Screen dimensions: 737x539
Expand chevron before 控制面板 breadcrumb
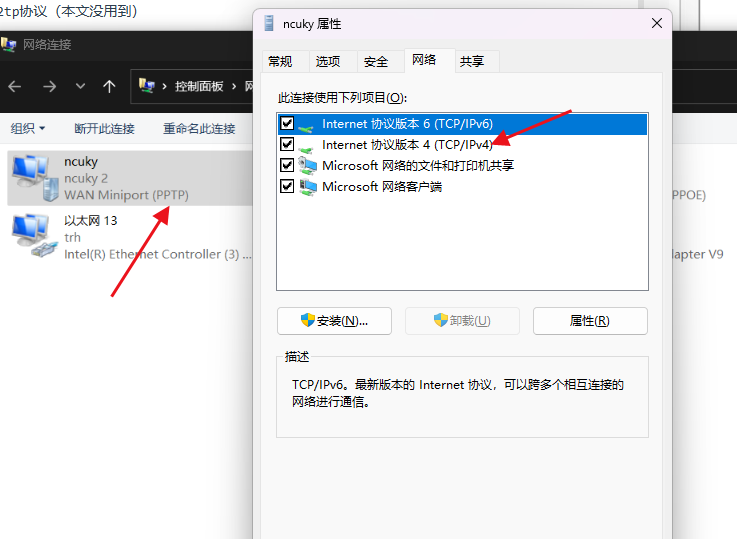click(x=165, y=86)
